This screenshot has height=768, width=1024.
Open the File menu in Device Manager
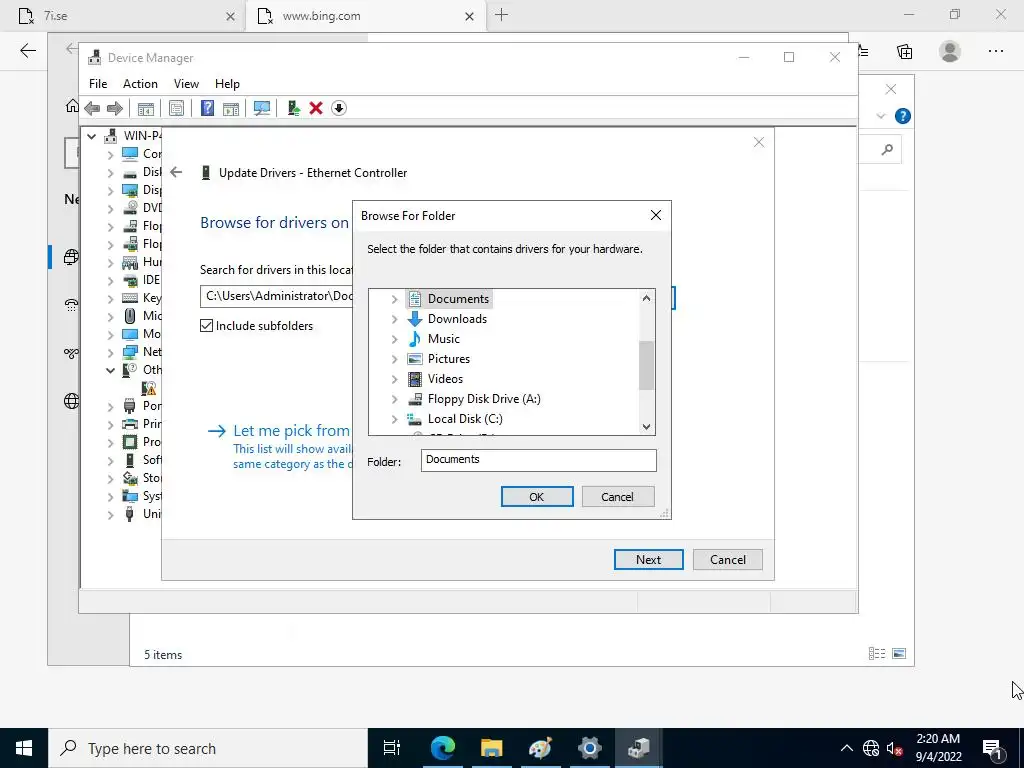[98, 84]
